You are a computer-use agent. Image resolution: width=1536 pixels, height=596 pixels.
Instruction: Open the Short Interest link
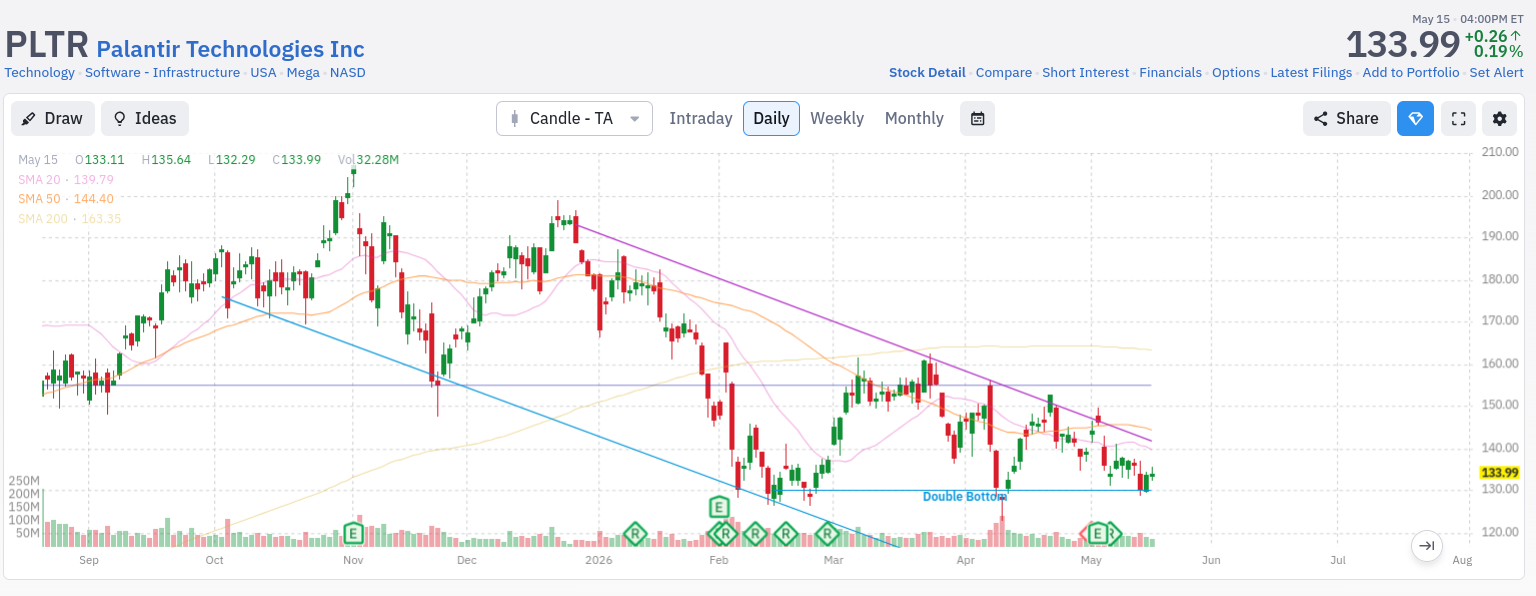pos(1085,73)
